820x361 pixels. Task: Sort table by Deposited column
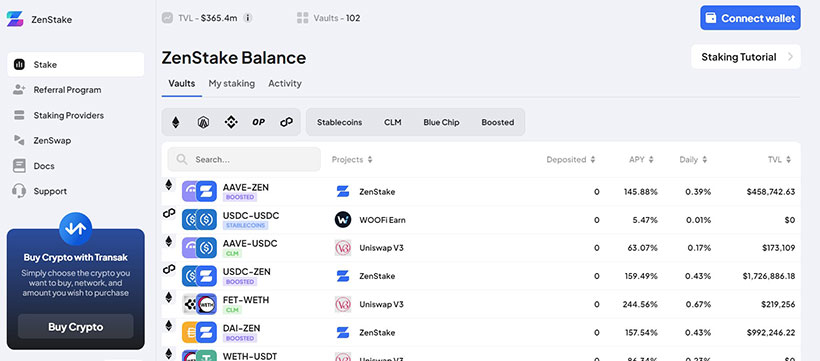(x=571, y=160)
